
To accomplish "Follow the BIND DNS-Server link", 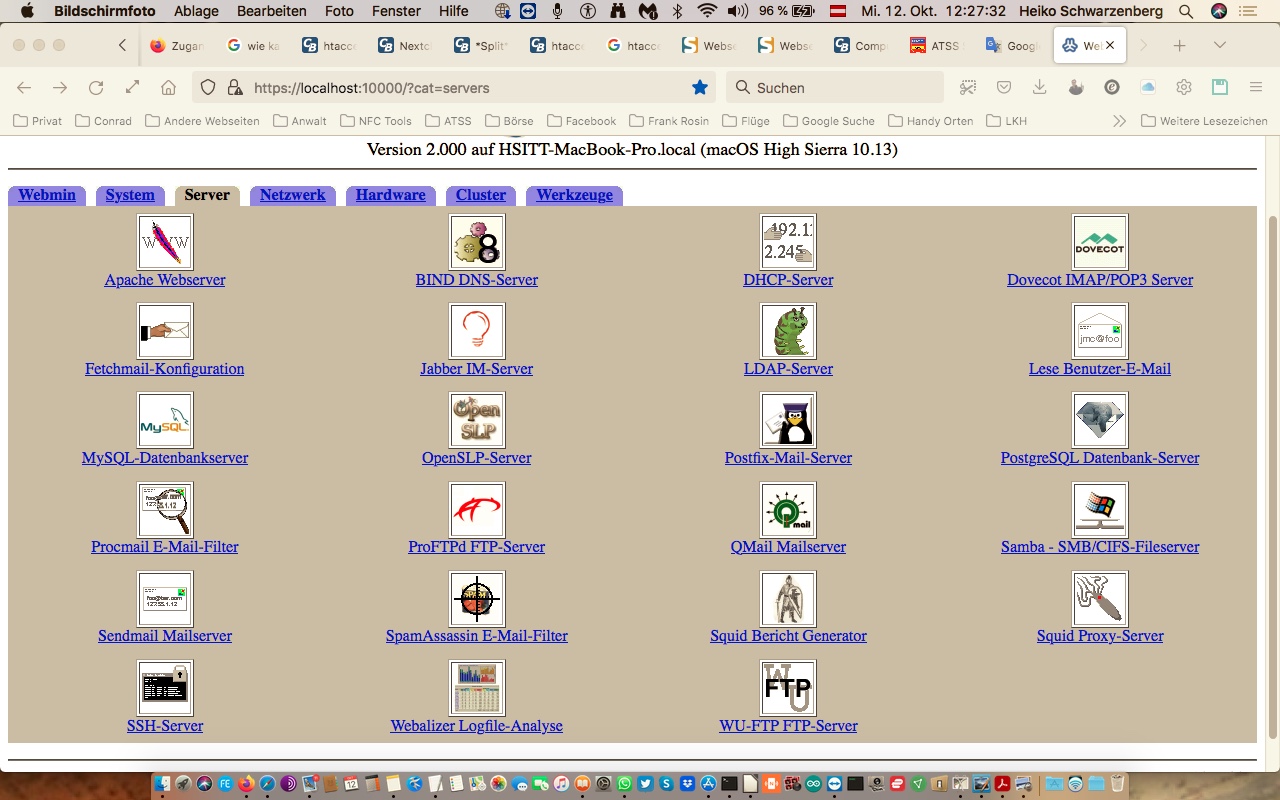I will coord(477,280).
